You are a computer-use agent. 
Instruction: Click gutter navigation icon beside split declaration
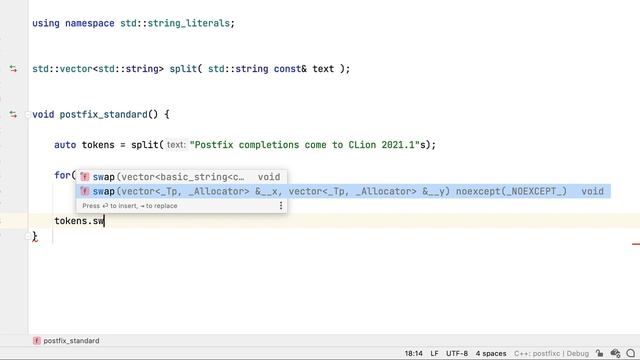click(x=13, y=69)
